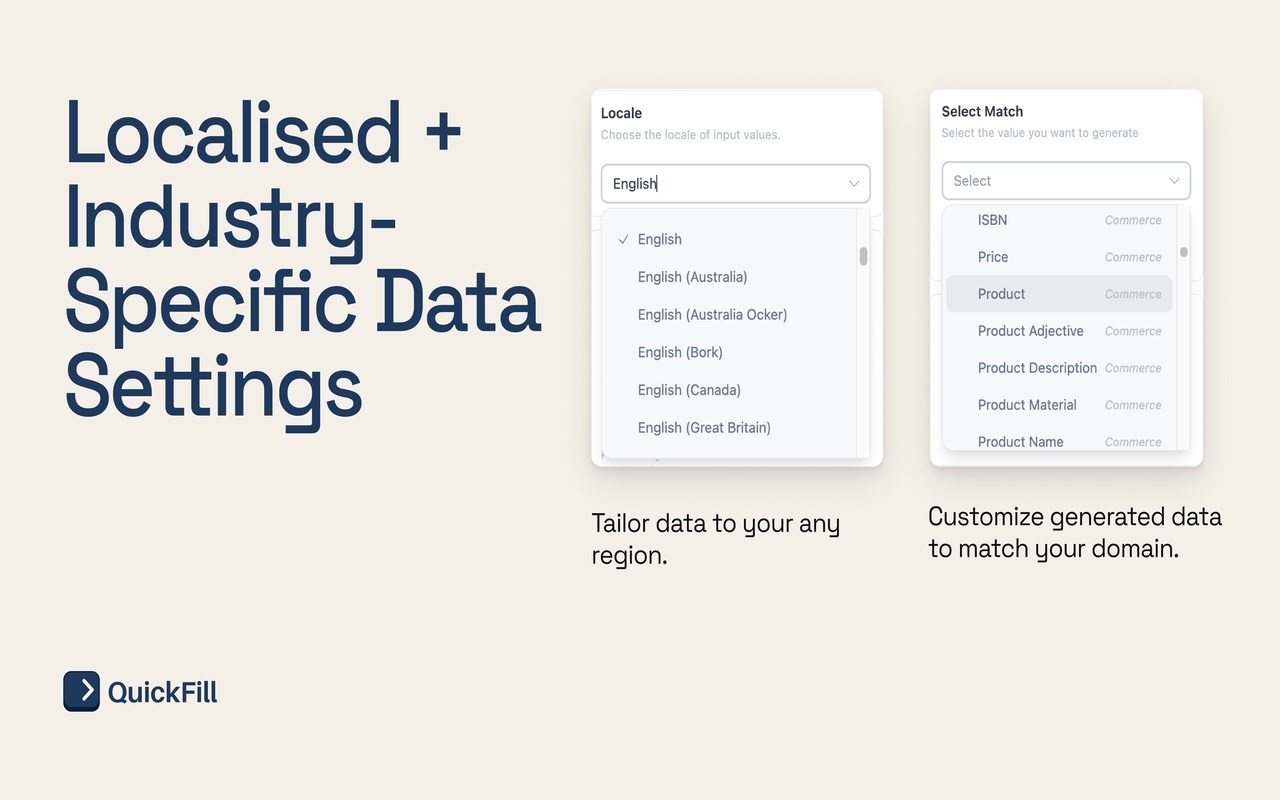Select English (Australia Ocker) option

[x=712, y=315]
